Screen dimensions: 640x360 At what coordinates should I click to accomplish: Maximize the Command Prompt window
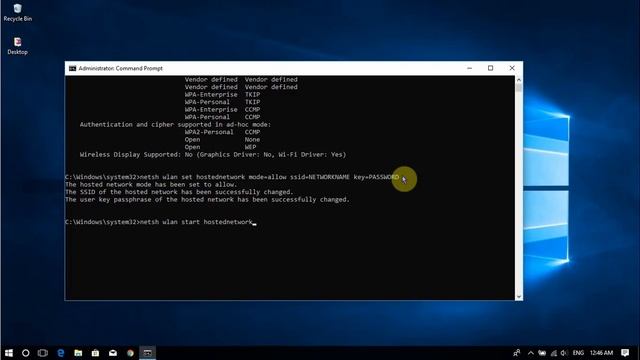(490, 68)
